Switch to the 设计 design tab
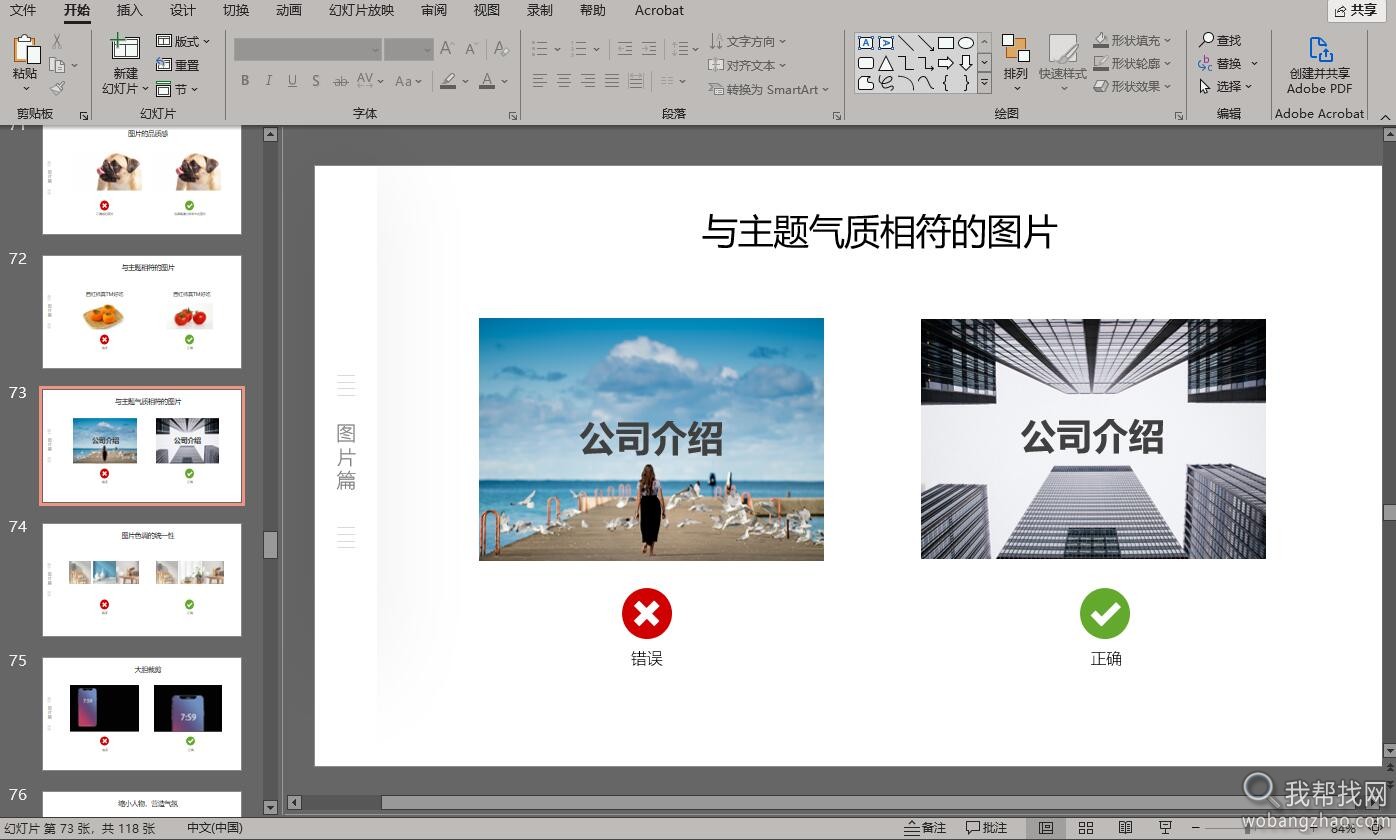Image resolution: width=1396 pixels, height=840 pixels. [x=182, y=10]
